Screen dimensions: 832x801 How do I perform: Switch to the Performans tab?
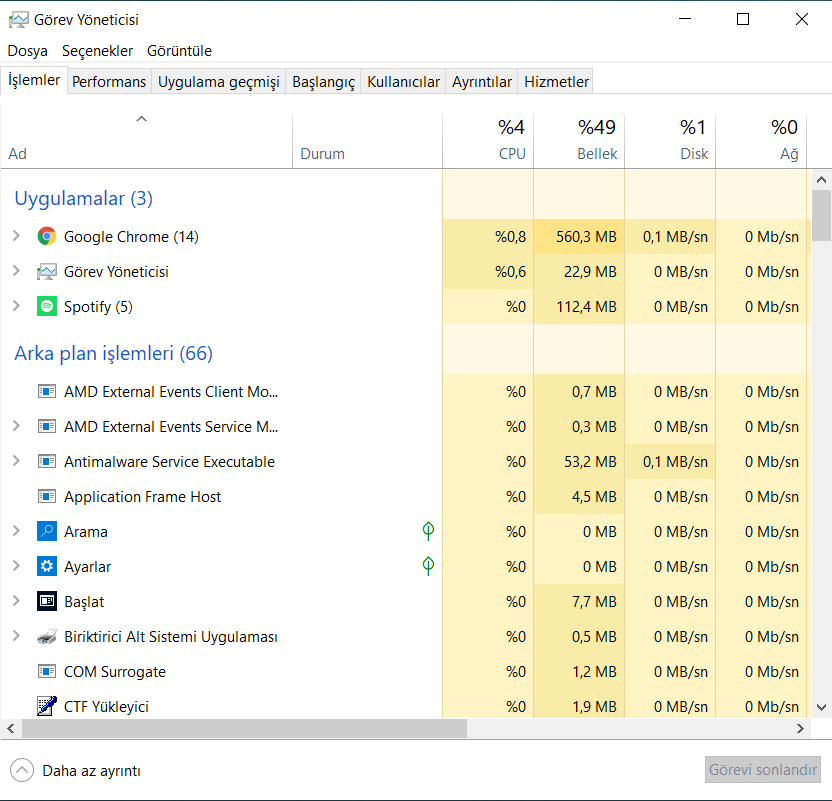109,82
